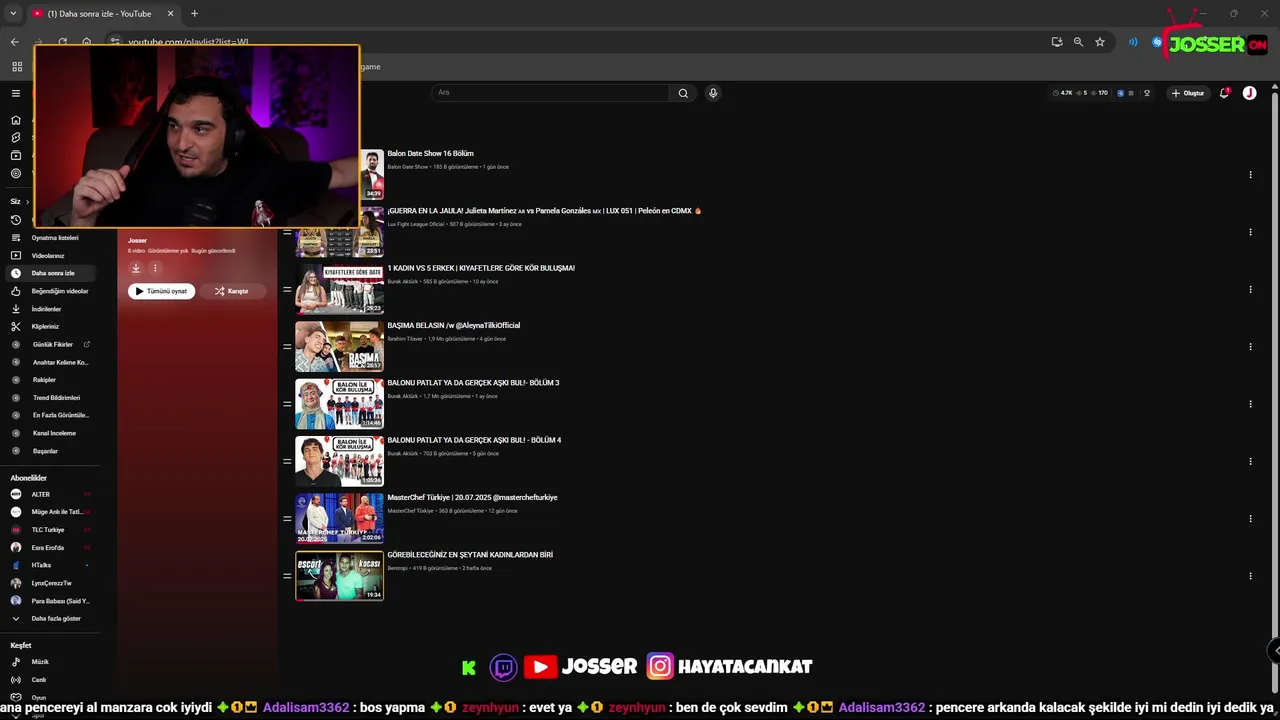Open the blue Shazam extension icon
This screenshot has height=720, width=1280.
tap(1157, 42)
